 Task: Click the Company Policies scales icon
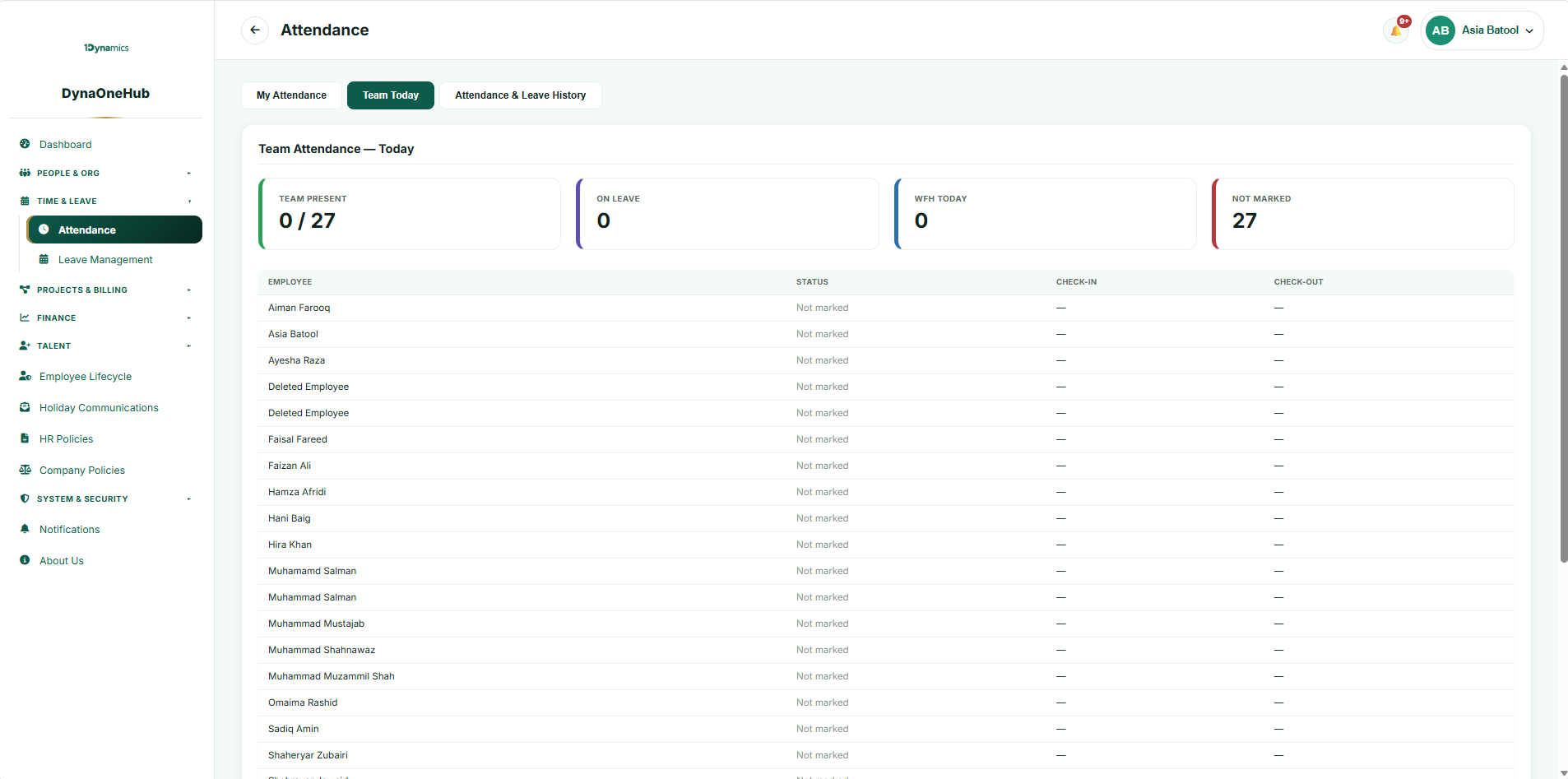[x=25, y=470]
